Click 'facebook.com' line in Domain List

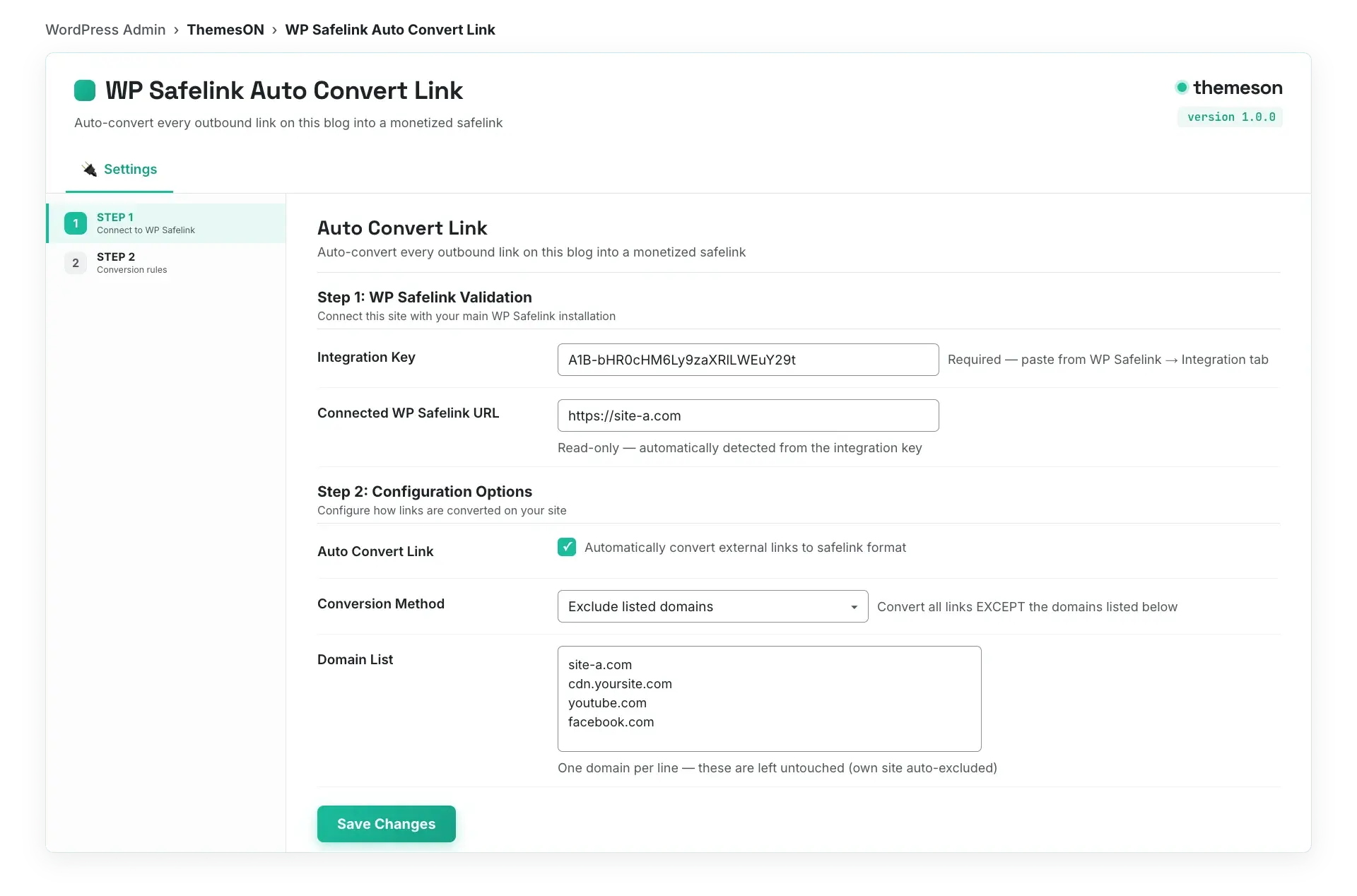(611, 722)
